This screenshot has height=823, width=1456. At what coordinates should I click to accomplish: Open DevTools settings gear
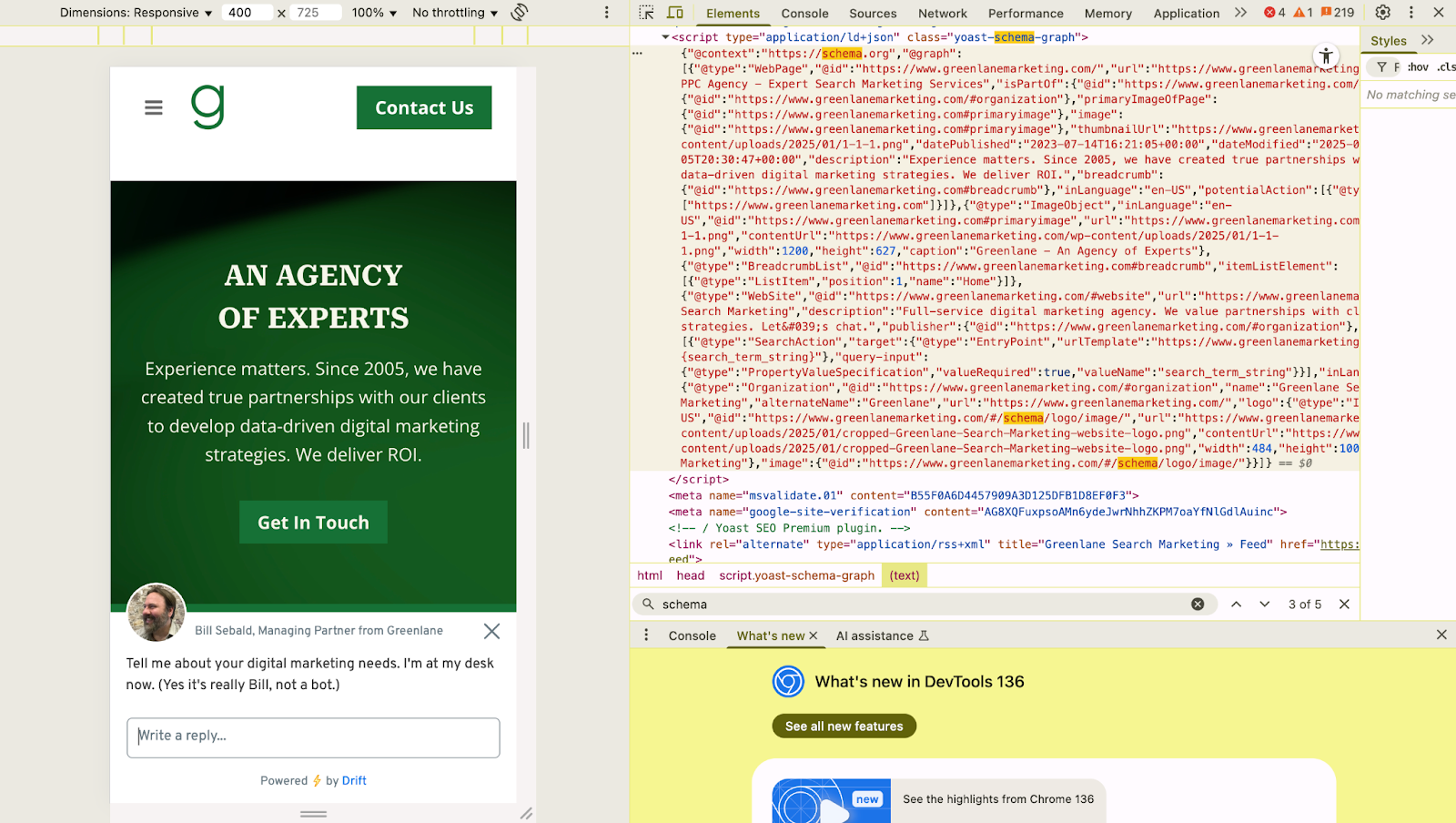(x=1382, y=13)
